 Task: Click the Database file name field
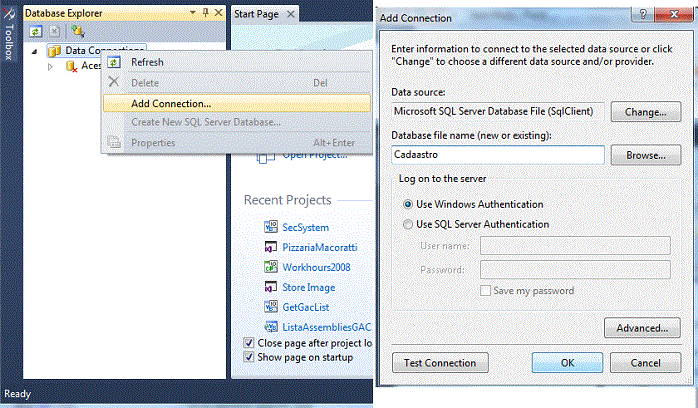tap(498, 155)
